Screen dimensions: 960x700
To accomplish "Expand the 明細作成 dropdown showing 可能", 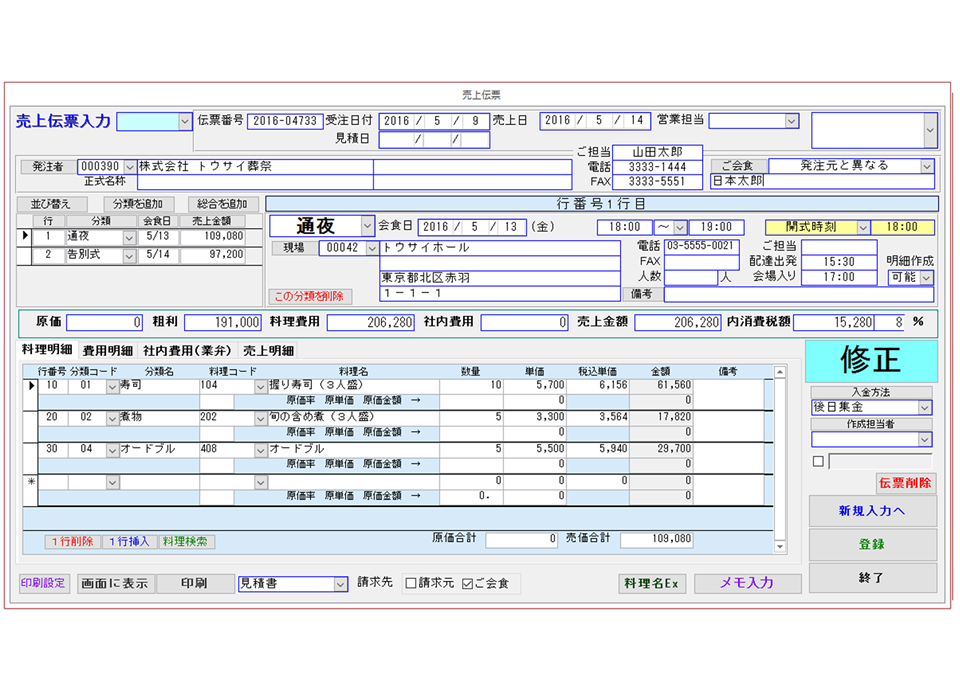I will click(926, 277).
